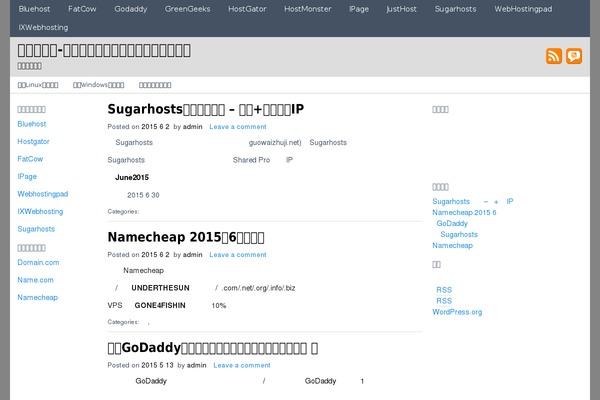Open Webhostingpad link in left sidebar
Image resolution: width=600 pixels, height=400 pixels.
pyautogui.click(x=43, y=194)
